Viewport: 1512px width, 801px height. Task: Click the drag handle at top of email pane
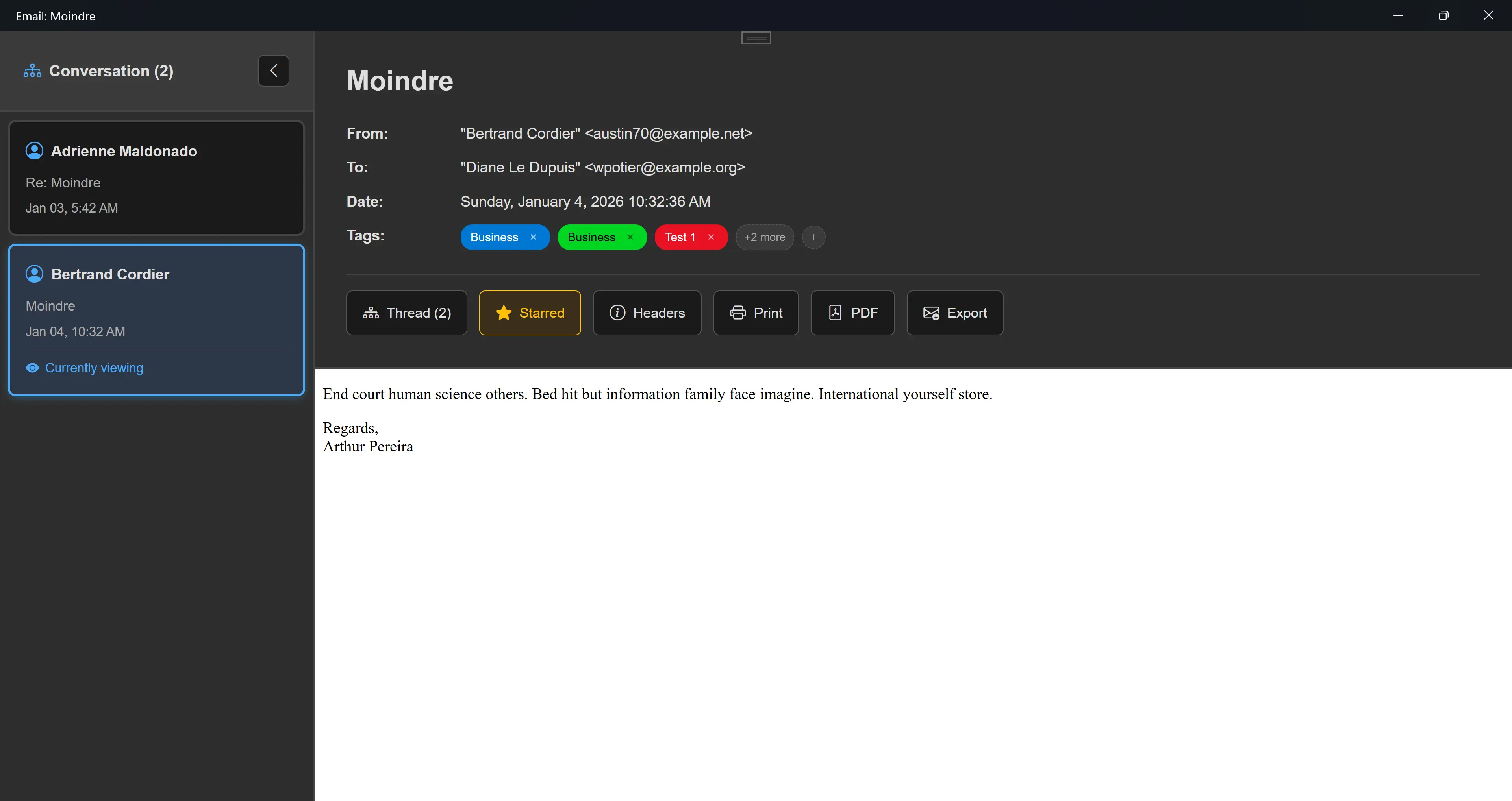pyautogui.click(x=756, y=37)
